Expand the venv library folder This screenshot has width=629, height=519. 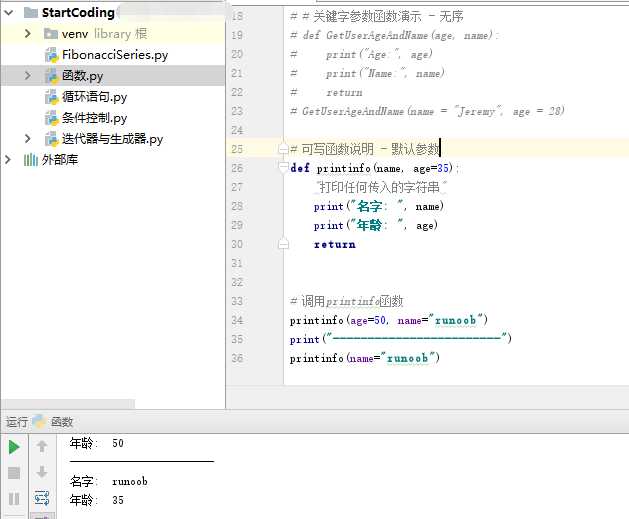28,34
